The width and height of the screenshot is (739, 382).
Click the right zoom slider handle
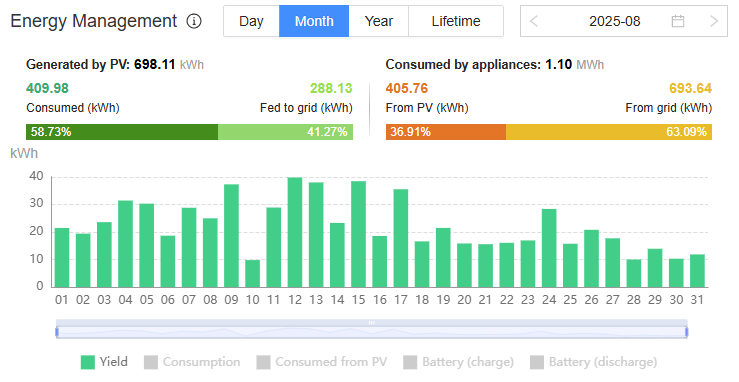pos(687,332)
